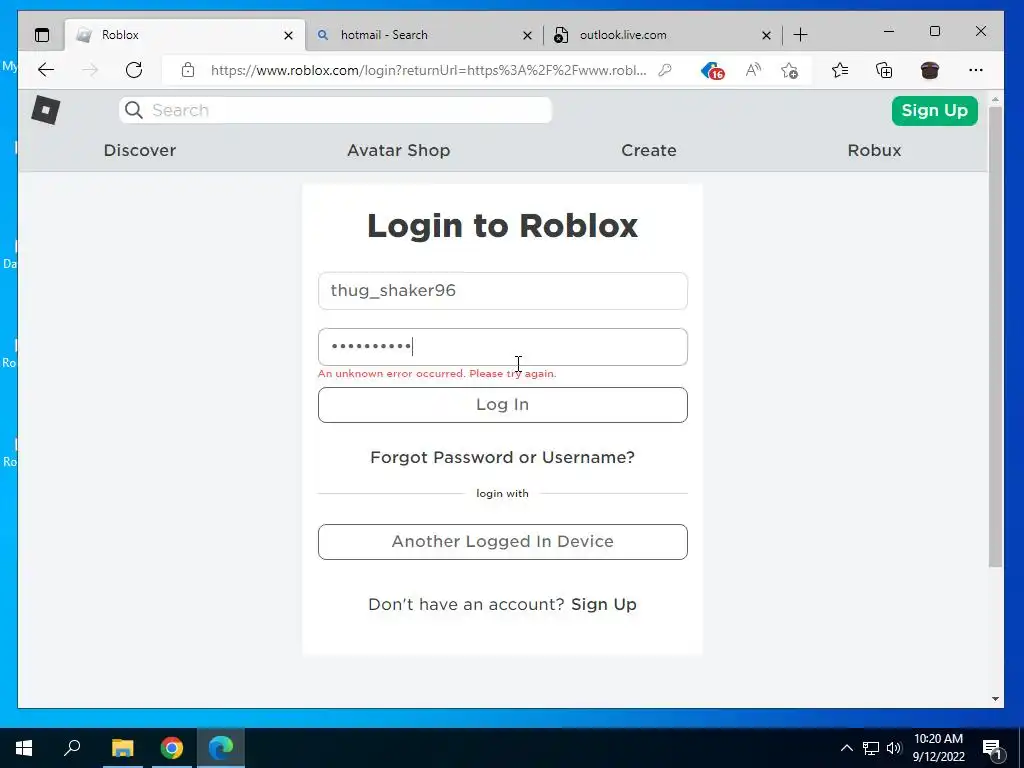View site information lock icon

188,70
